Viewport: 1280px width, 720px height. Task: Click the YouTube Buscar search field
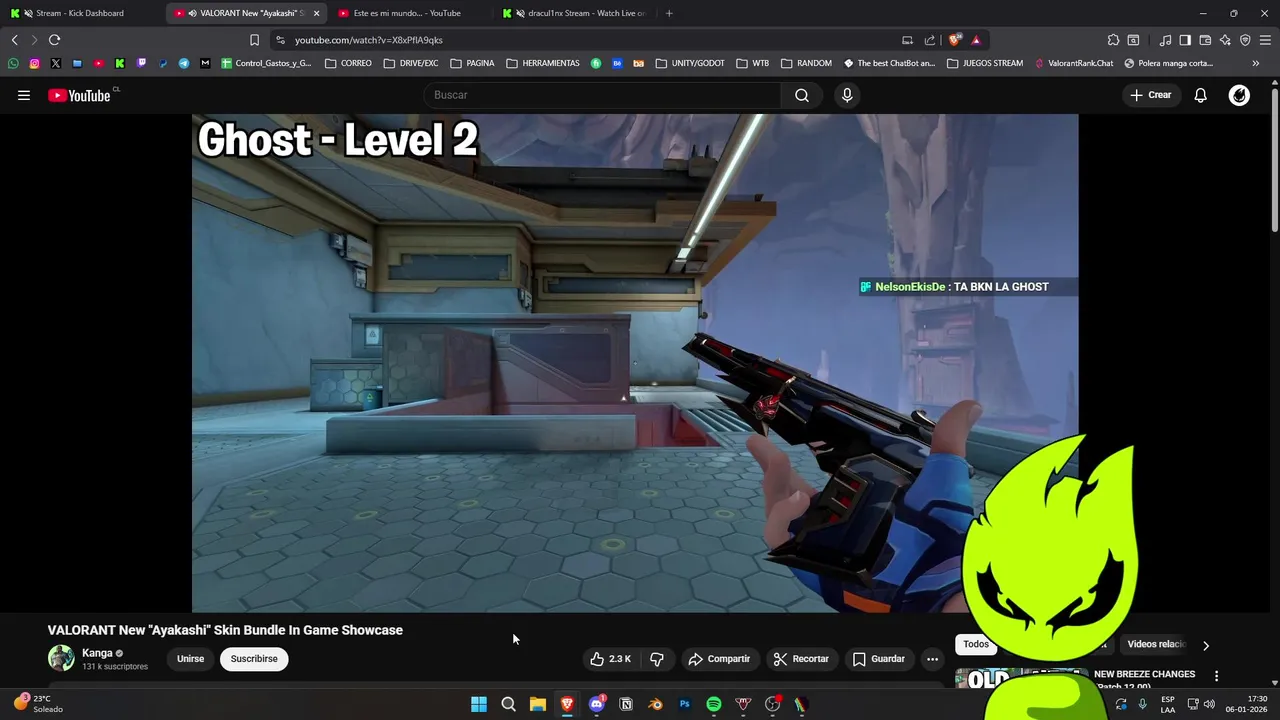[603, 95]
